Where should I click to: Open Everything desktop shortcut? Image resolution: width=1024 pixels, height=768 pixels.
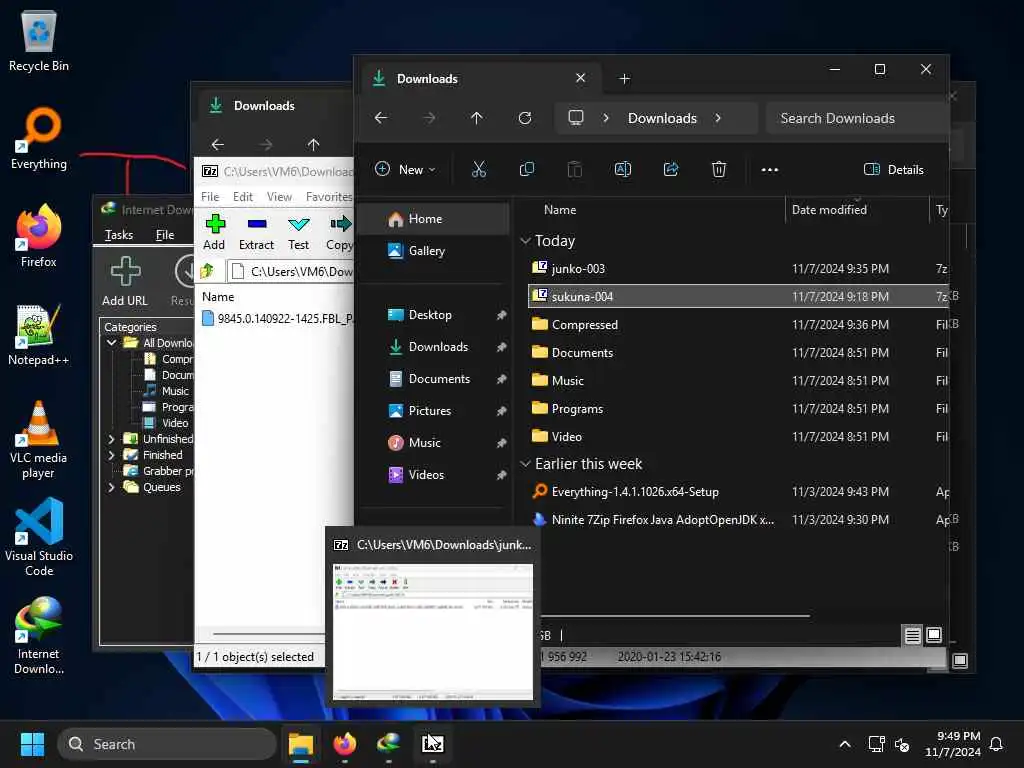pyautogui.click(x=39, y=139)
